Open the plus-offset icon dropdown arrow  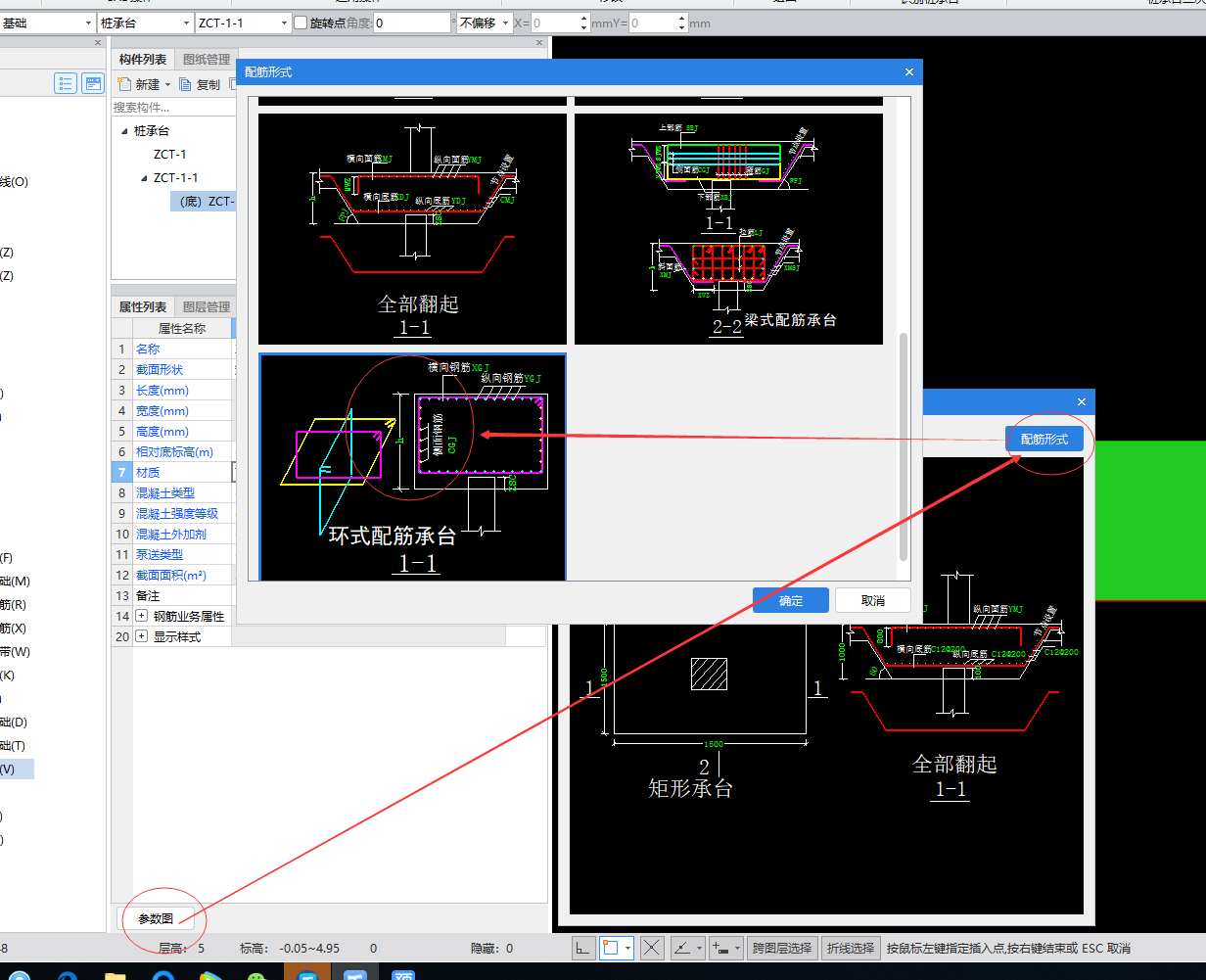(x=738, y=948)
